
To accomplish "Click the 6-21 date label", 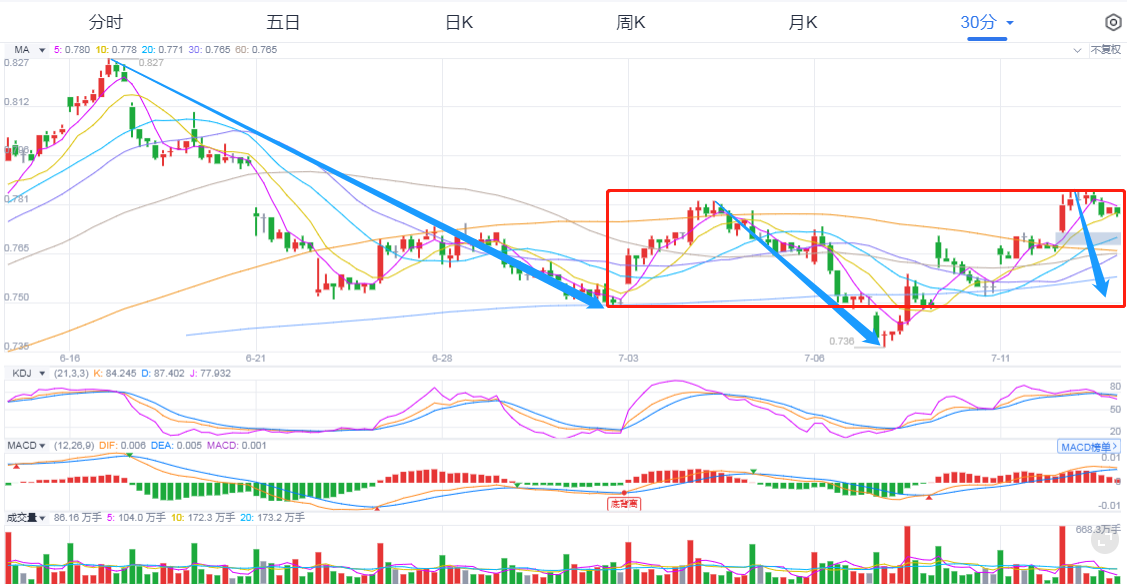I will tap(256, 358).
